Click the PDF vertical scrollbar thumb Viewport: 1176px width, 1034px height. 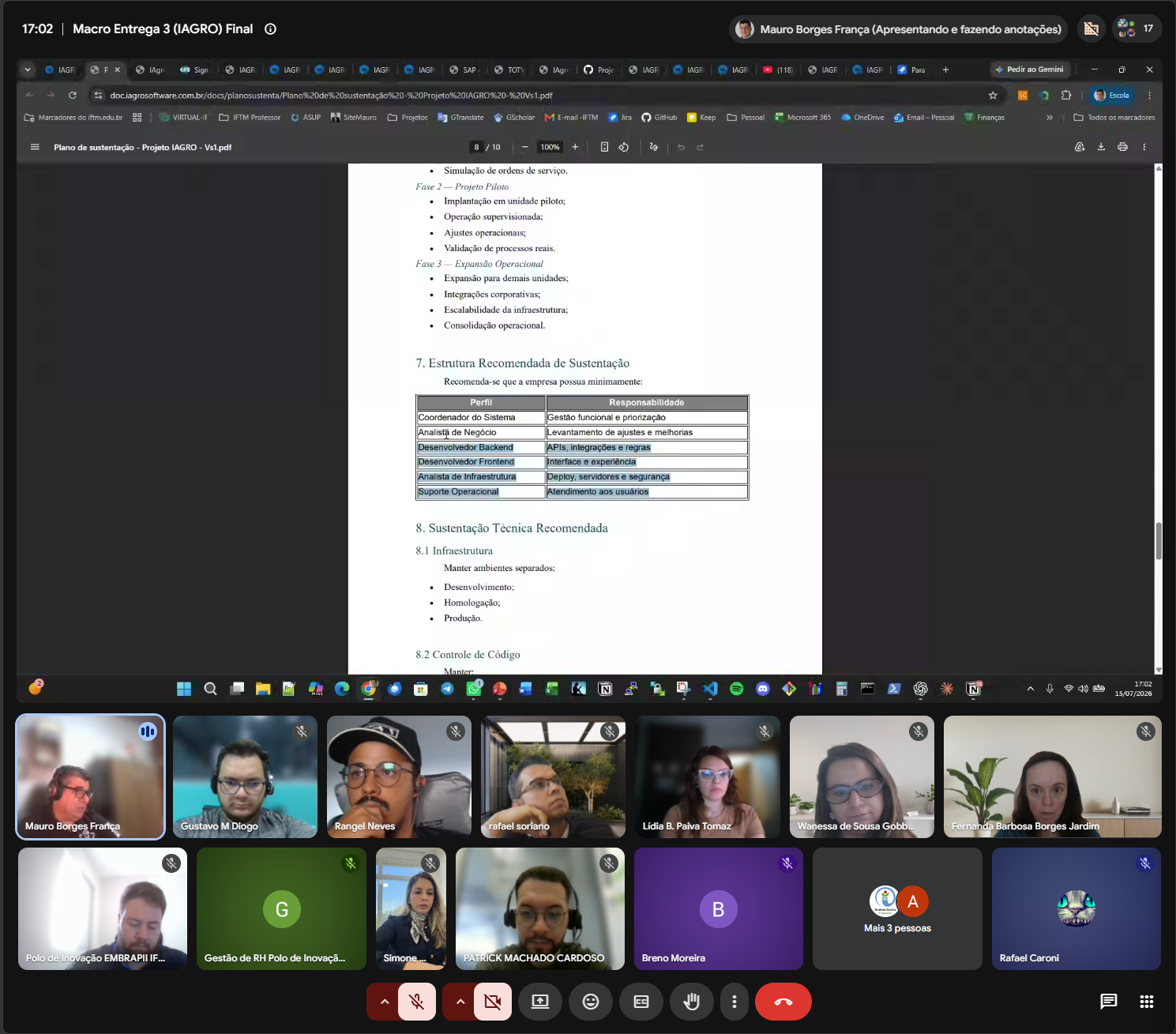click(1159, 541)
